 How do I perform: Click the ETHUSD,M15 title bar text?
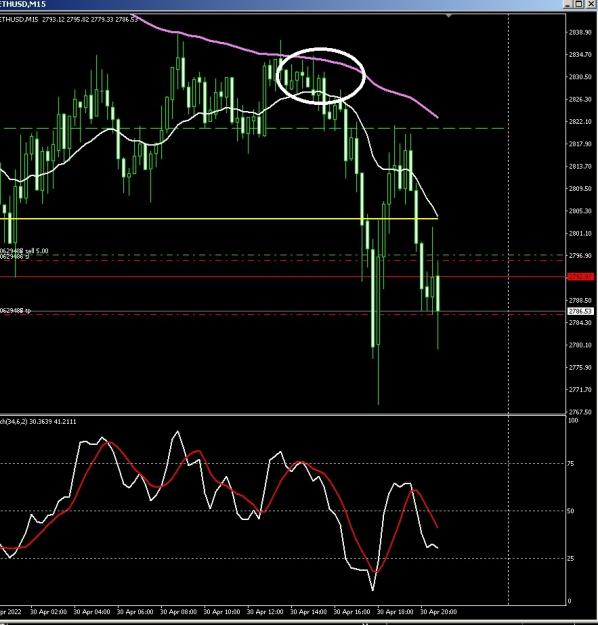coord(23,4)
